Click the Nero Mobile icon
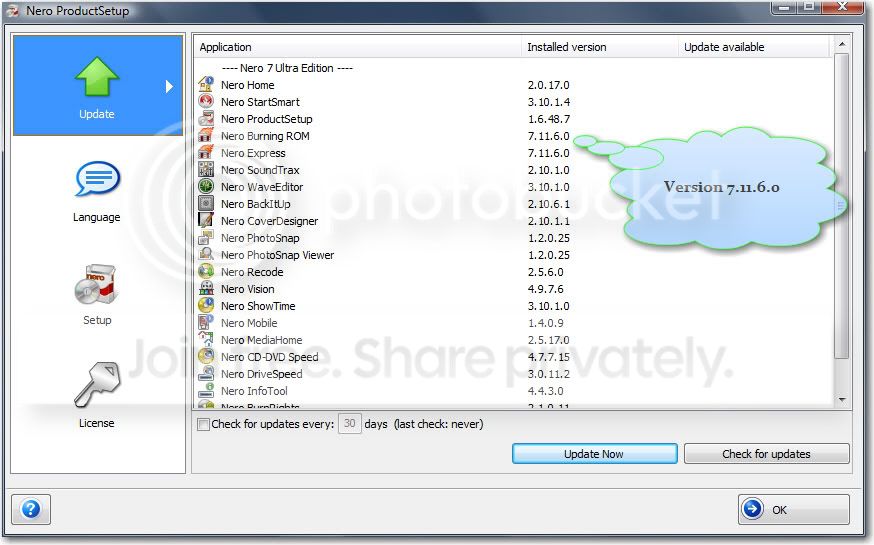This screenshot has height=545, width=874. pos(206,323)
